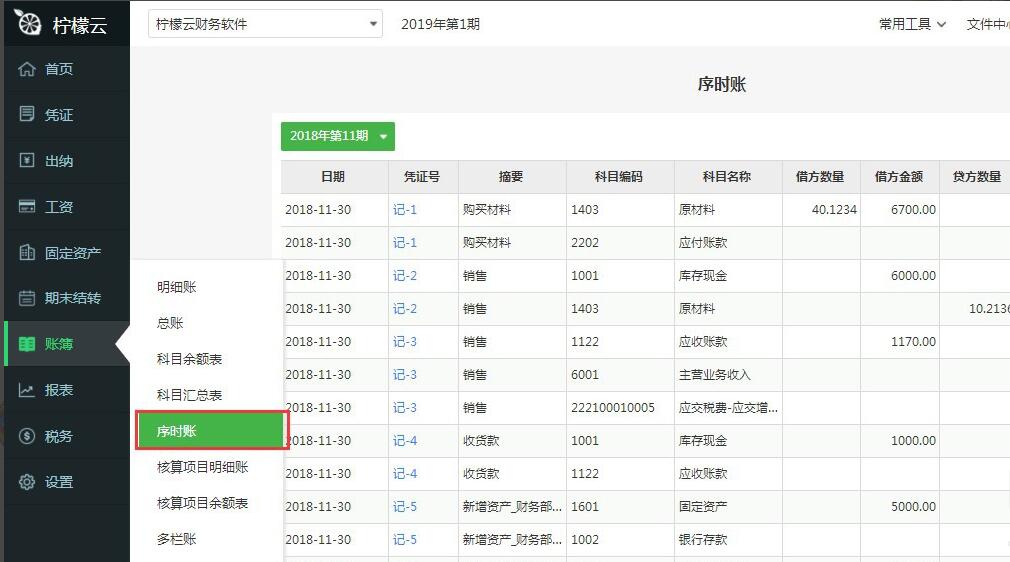Select 科目余额表 in the submenu

(189, 359)
